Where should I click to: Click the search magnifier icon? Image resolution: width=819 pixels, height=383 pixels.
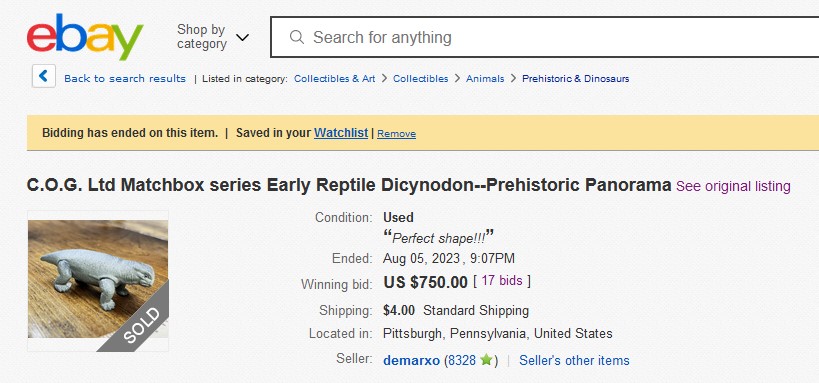(297, 37)
